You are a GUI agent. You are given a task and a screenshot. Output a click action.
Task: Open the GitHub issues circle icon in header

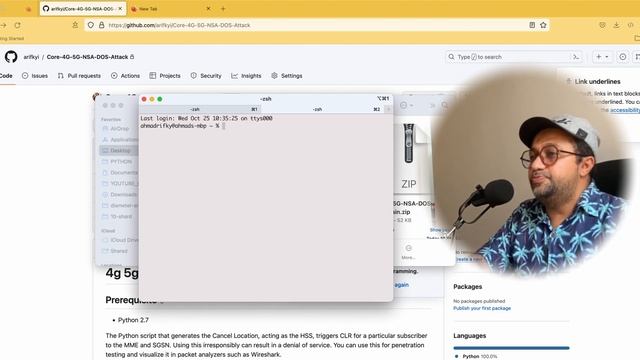tap(622, 57)
